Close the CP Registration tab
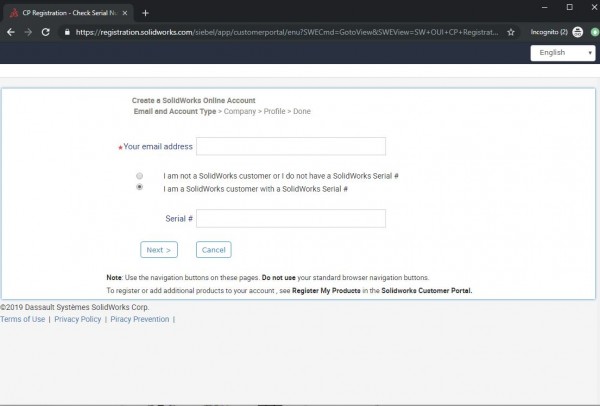 [125, 13]
